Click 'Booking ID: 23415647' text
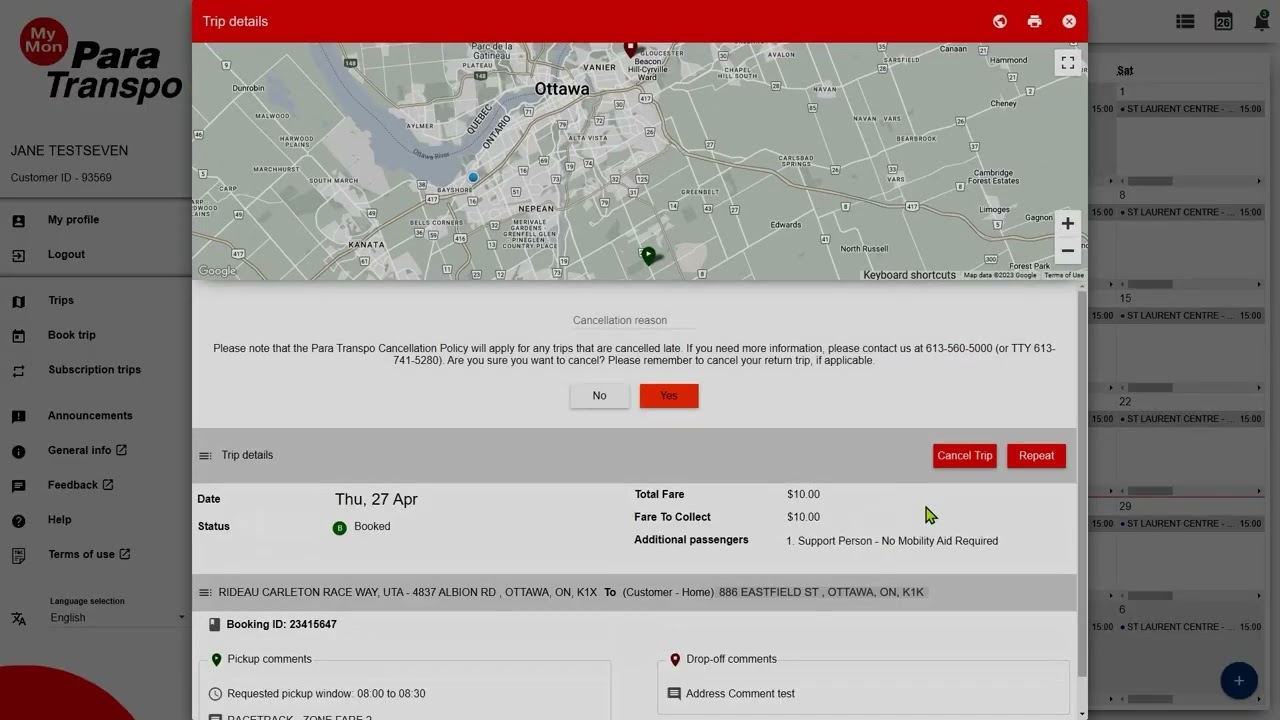Viewport: 1280px width, 720px height. tap(281, 625)
